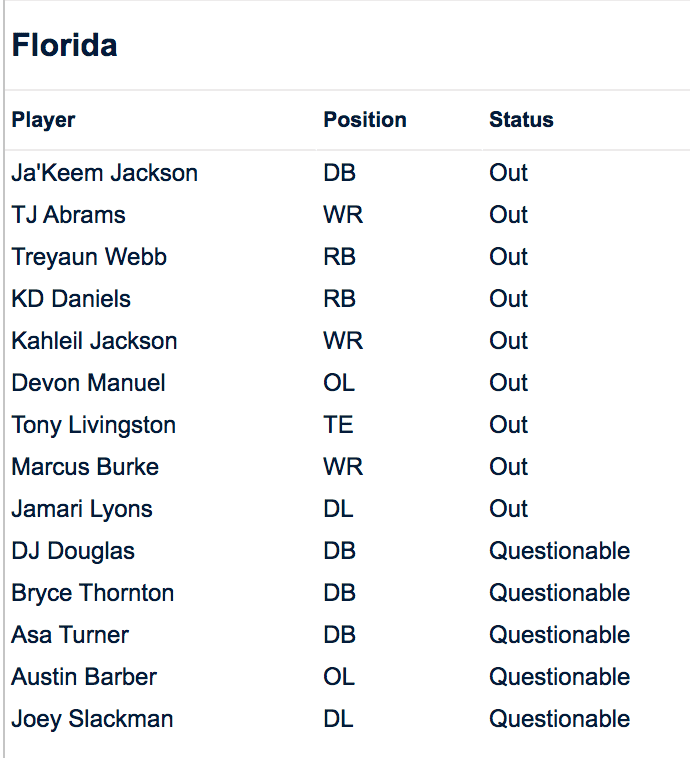Viewport: 690px width, 758px height.
Task: Click the Player column header
Action: (44, 120)
